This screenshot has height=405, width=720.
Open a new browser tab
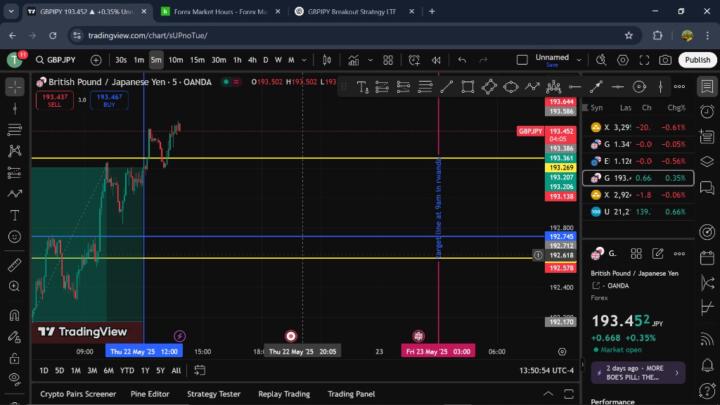coord(432,11)
